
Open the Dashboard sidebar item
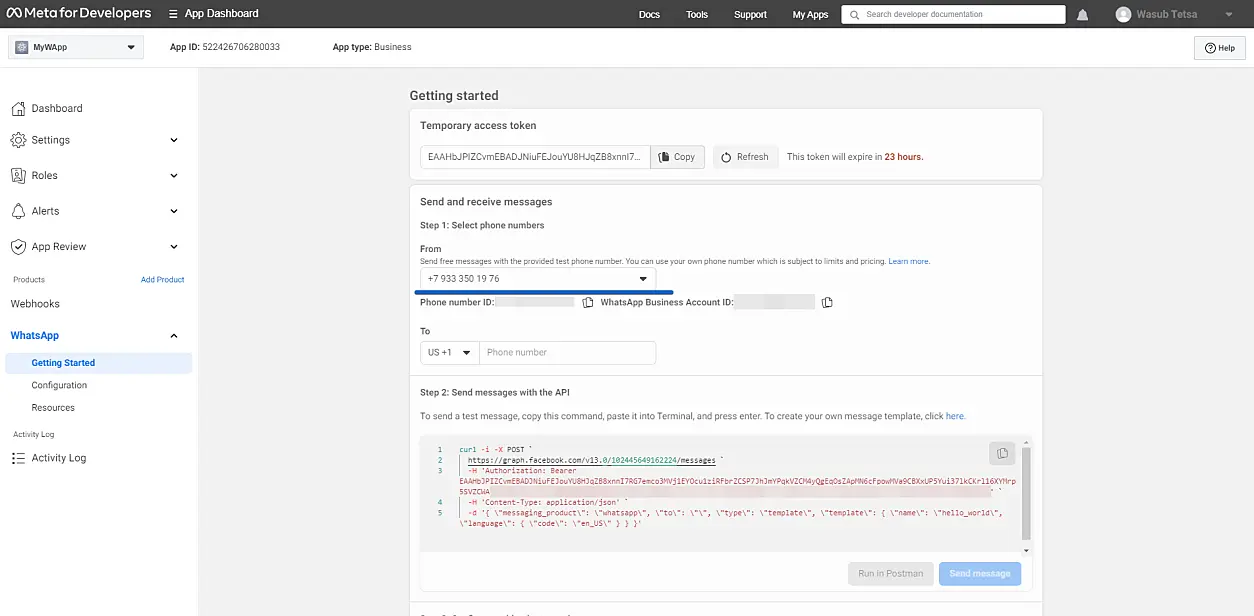click(x=57, y=108)
